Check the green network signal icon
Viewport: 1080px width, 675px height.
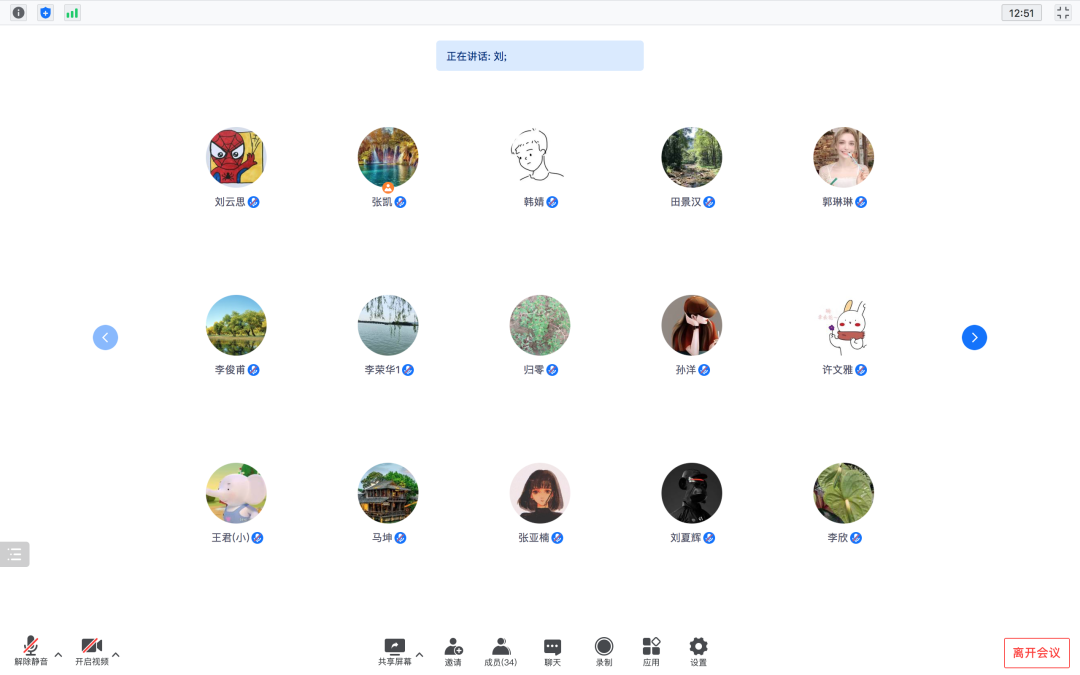click(x=72, y=13)
